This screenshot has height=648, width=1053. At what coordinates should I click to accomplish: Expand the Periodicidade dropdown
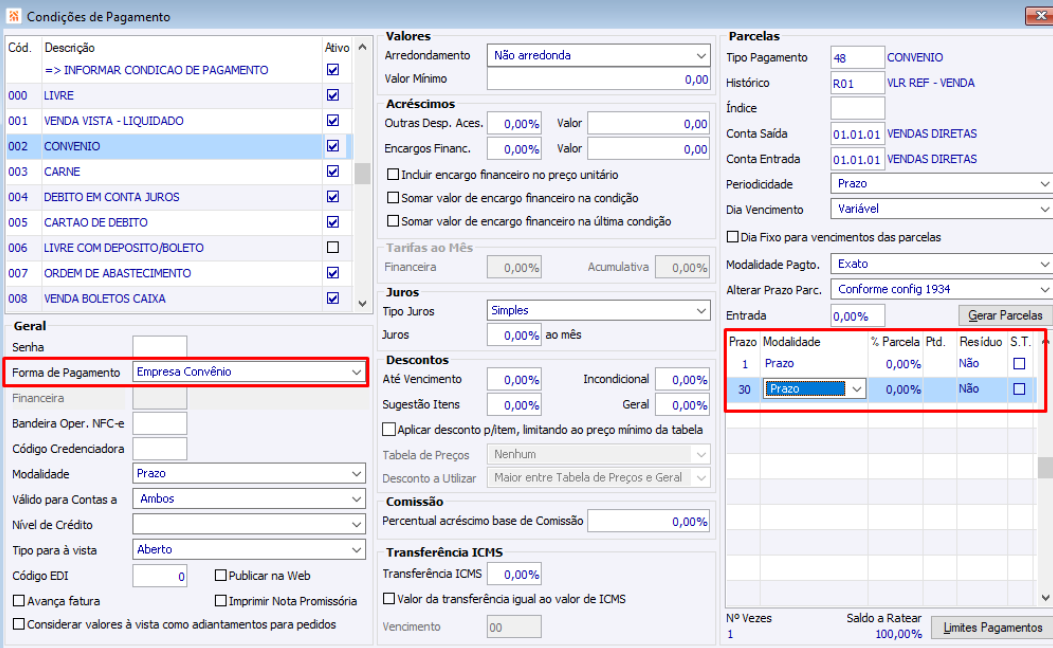pyautogui.click(x=1044, y=184)
